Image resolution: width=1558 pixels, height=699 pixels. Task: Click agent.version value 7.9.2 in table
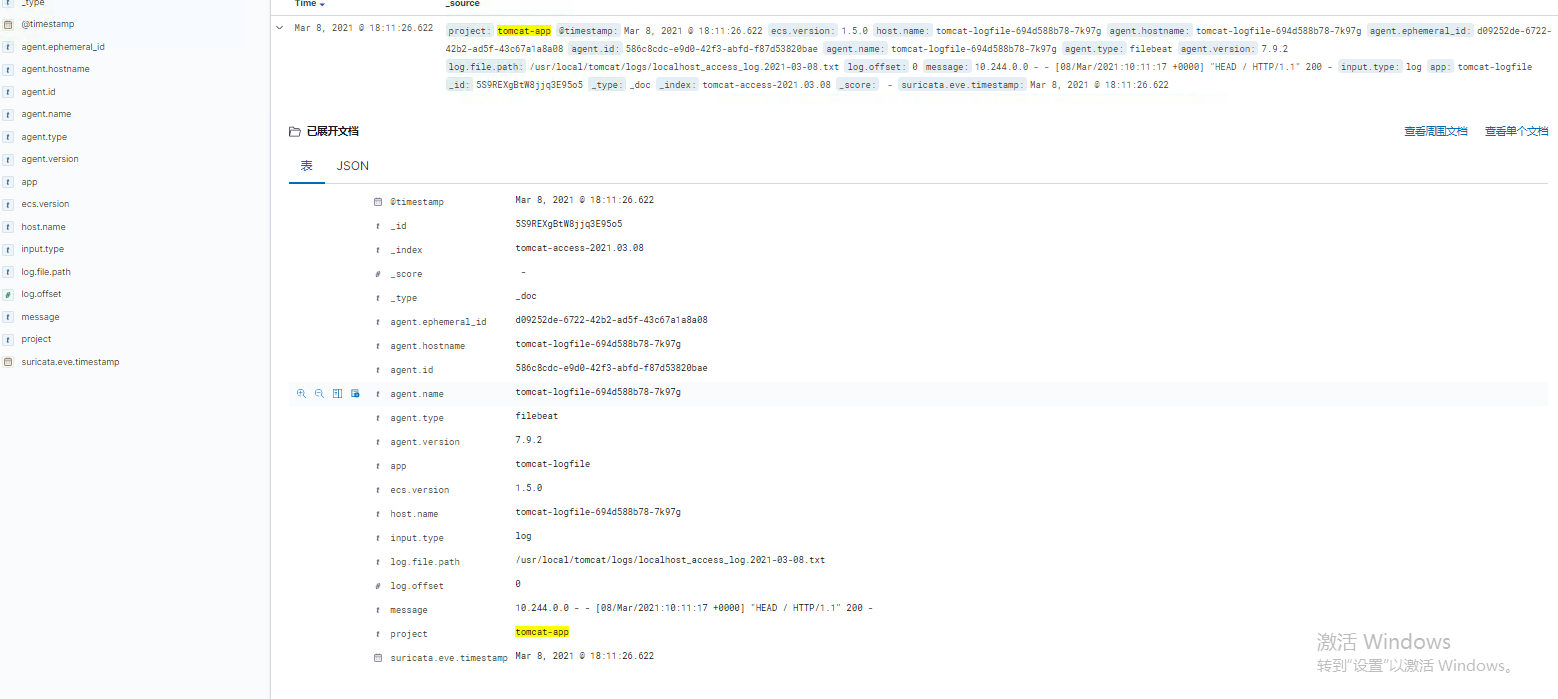[x=529, y=440]
